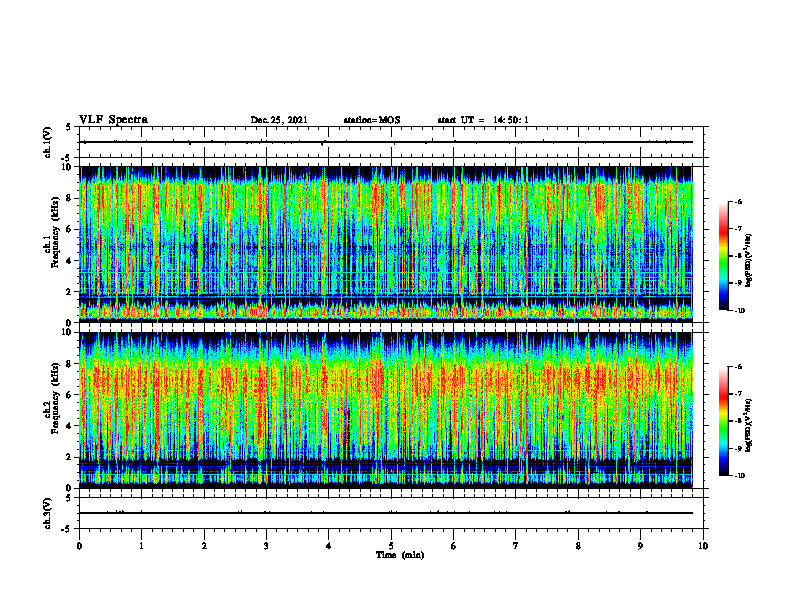Click the ch.2 spectrogram color scale bar
792x612 pixels.
click(723, 421)
